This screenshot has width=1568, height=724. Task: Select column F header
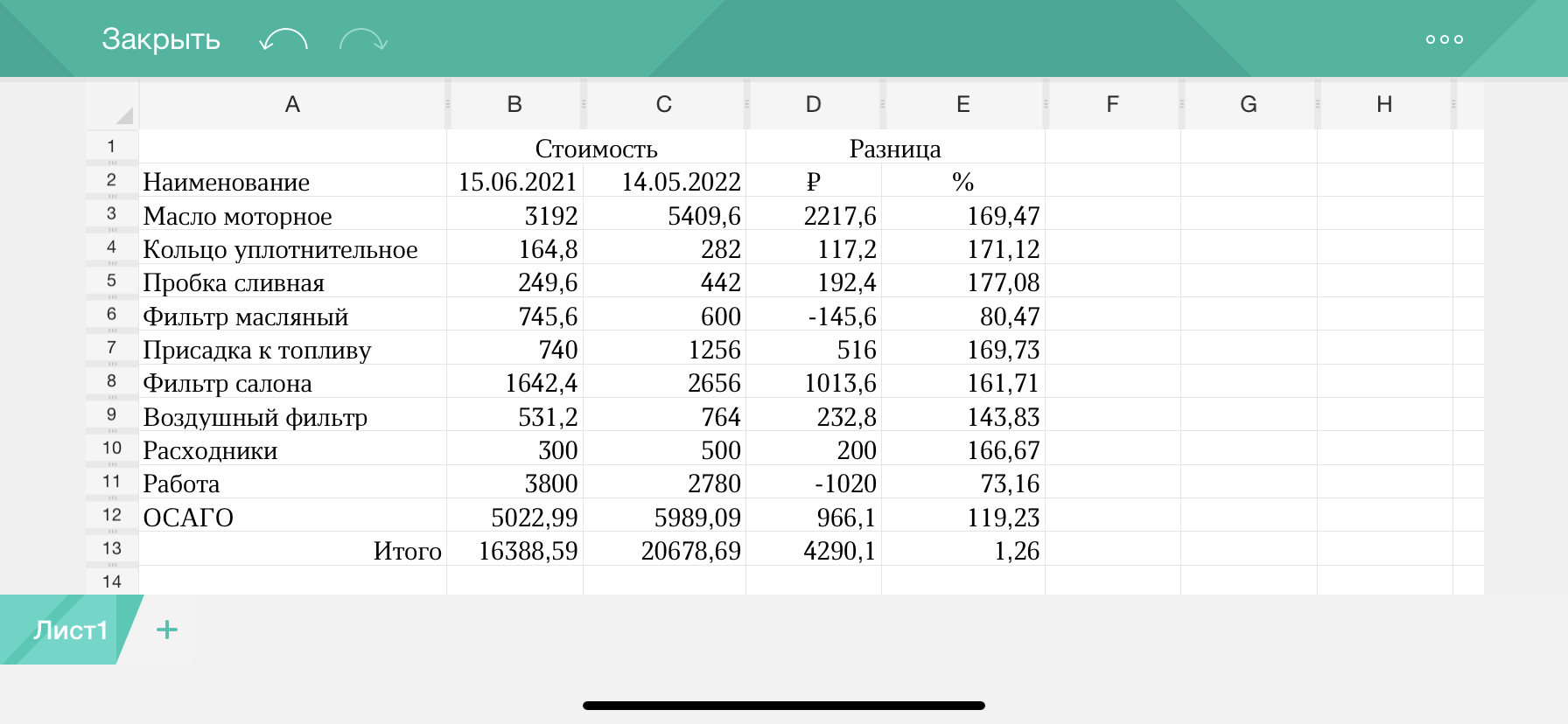pos(1113,105)
